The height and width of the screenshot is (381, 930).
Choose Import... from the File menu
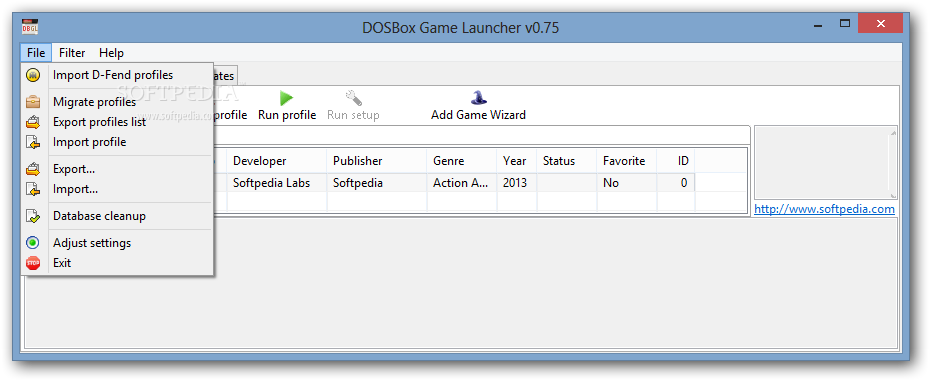pyautogui.click(x=117, y=189)
